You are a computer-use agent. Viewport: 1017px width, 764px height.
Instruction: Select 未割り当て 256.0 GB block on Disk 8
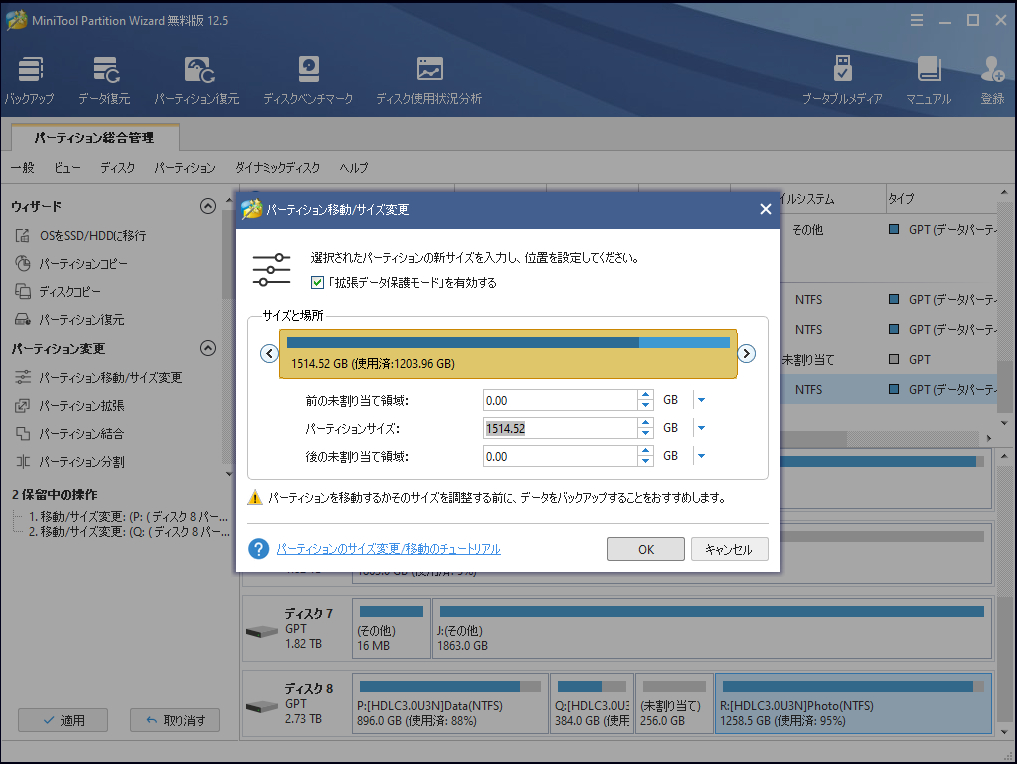click(x=674, y=704)
